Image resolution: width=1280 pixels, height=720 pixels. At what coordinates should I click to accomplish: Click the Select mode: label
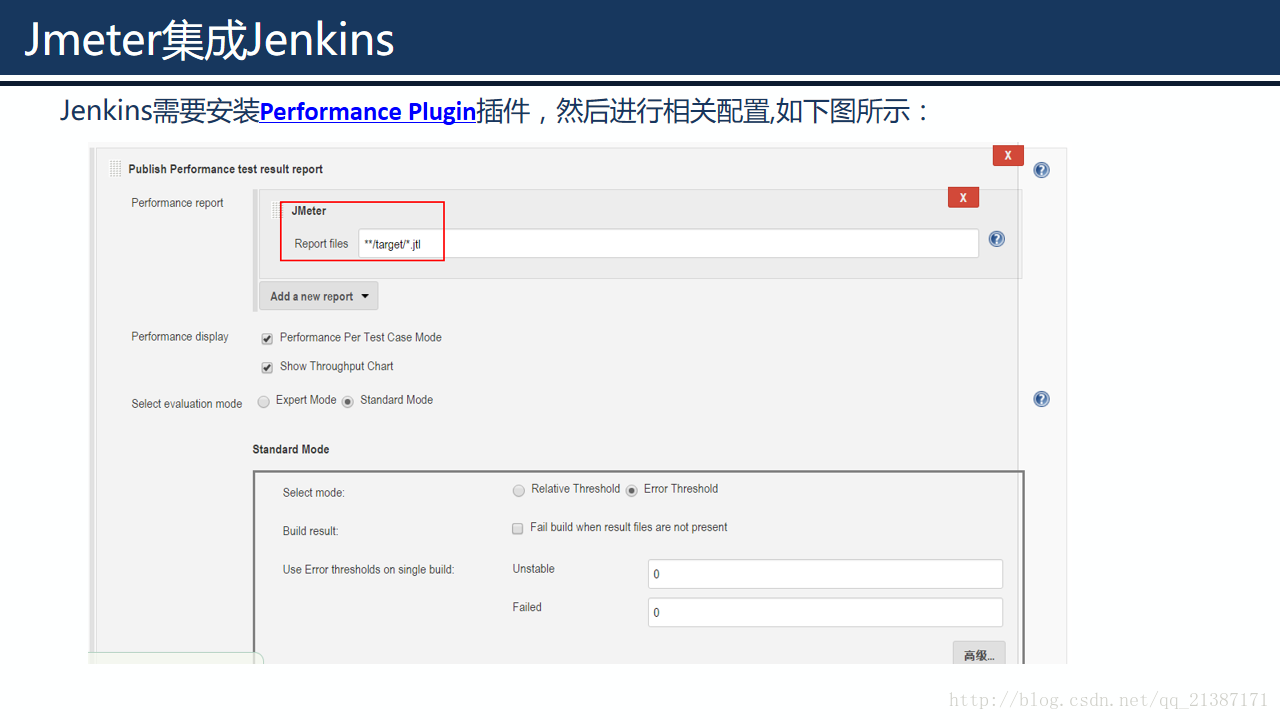[314, 493]
